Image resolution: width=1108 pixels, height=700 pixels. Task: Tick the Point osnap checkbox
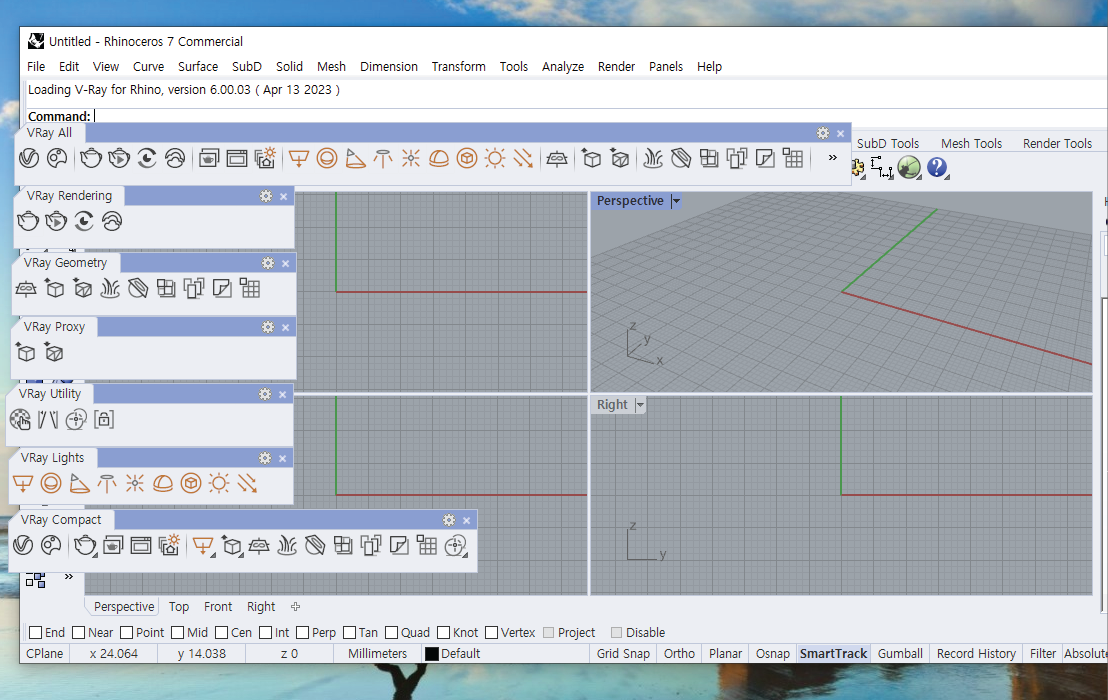tap(126, 632)
